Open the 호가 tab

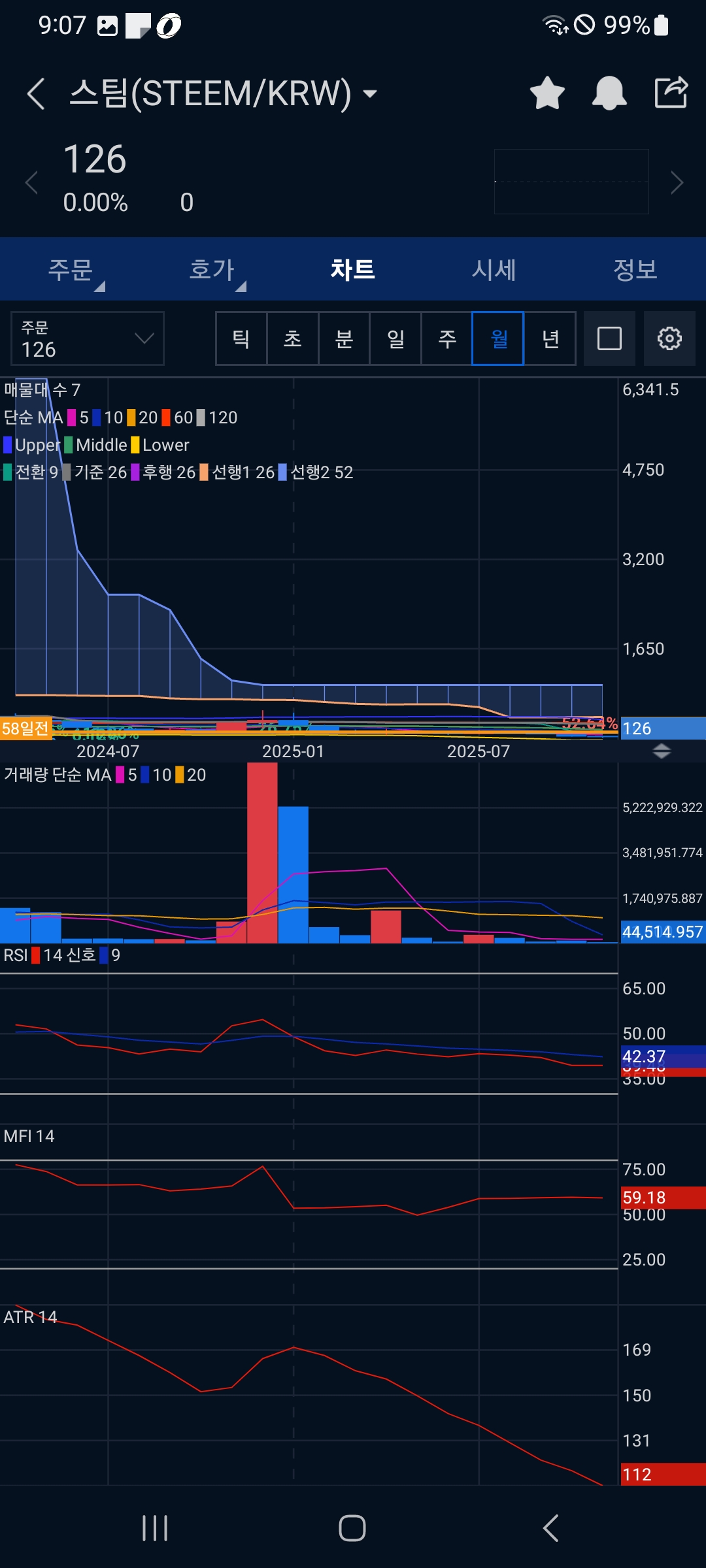coord(212,270)
